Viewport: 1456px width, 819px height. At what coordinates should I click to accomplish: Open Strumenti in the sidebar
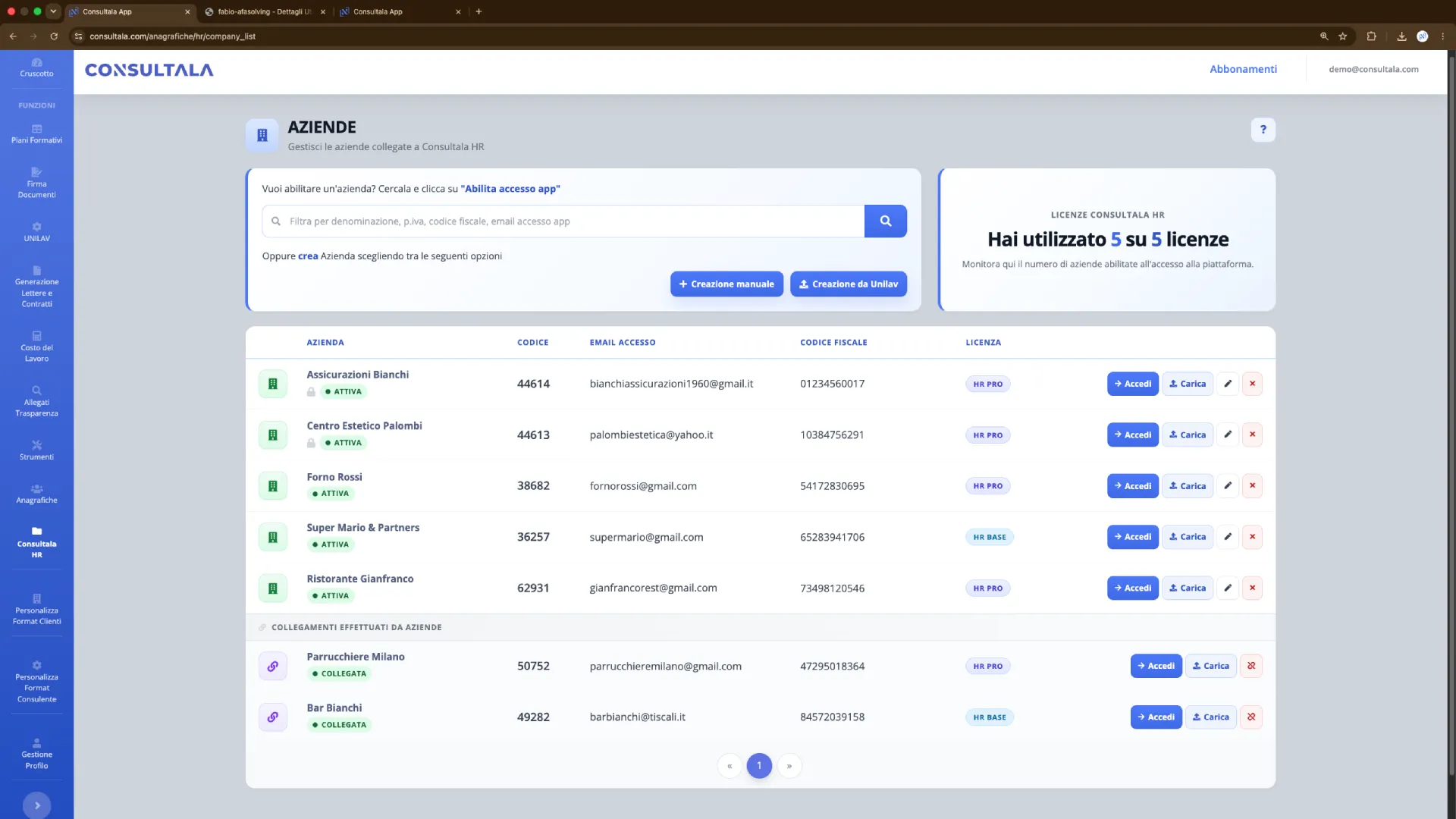click(36, 450)
